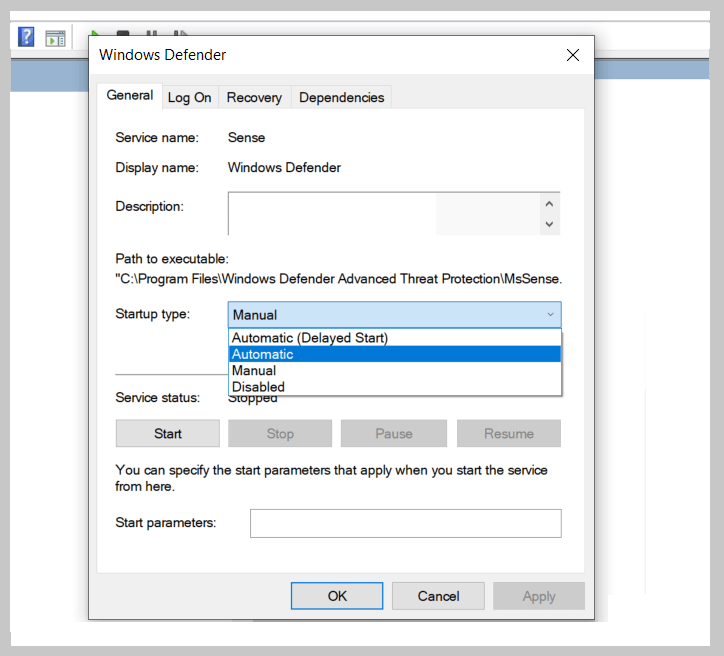Image resolution: width=724 pixels, height=656 pixels.
Task: Click the greyed Stop button
Action: (280, 433)
